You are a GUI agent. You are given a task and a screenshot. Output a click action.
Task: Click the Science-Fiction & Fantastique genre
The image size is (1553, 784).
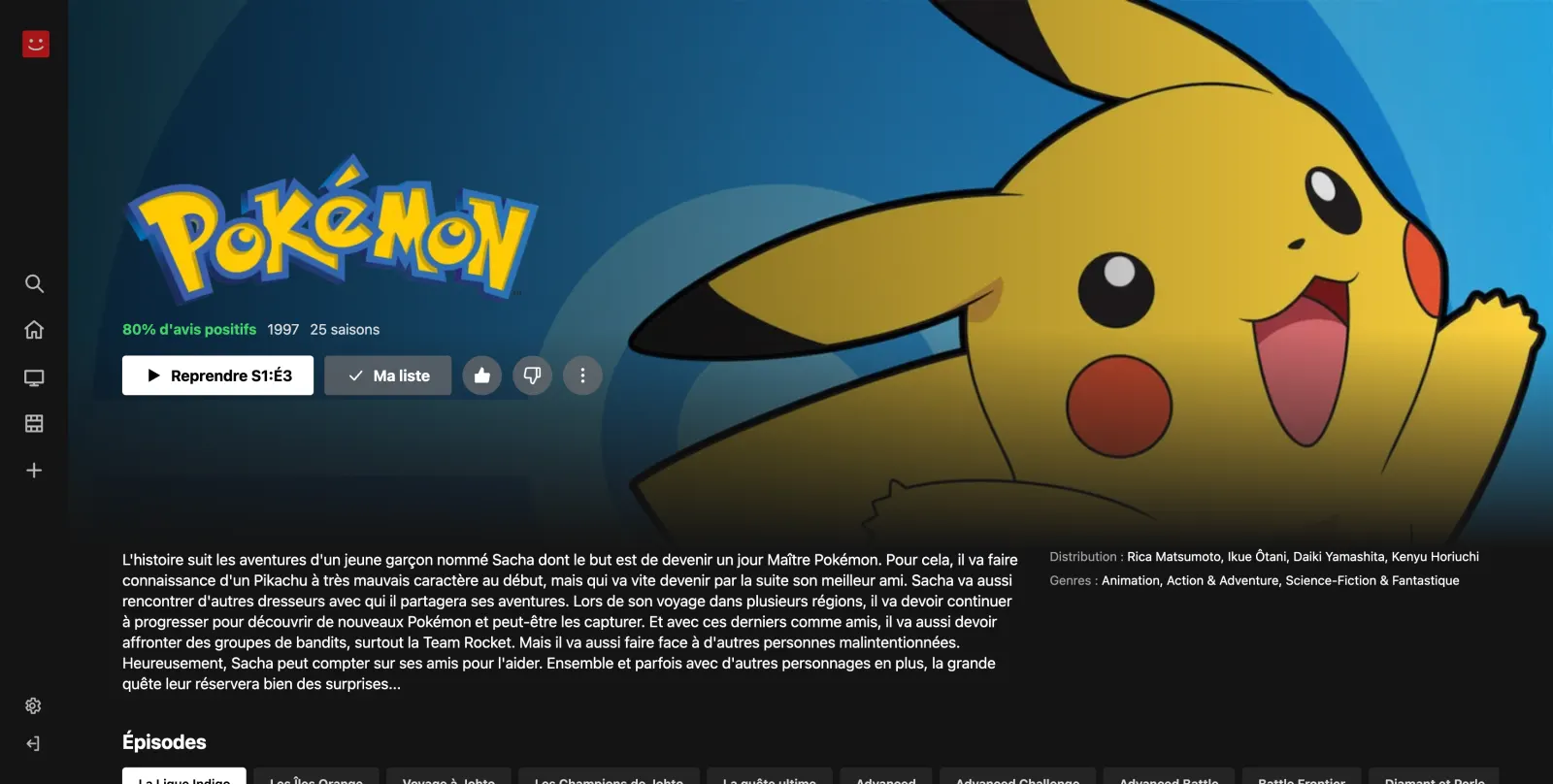point(1372,580)
